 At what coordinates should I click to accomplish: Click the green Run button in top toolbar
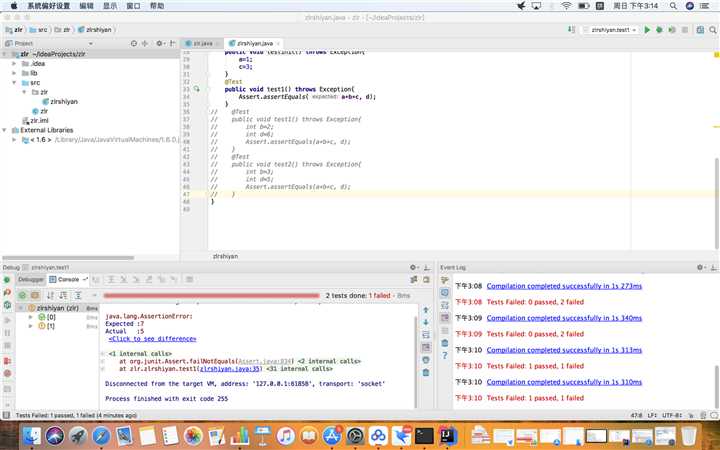click(x=647, y=30)
